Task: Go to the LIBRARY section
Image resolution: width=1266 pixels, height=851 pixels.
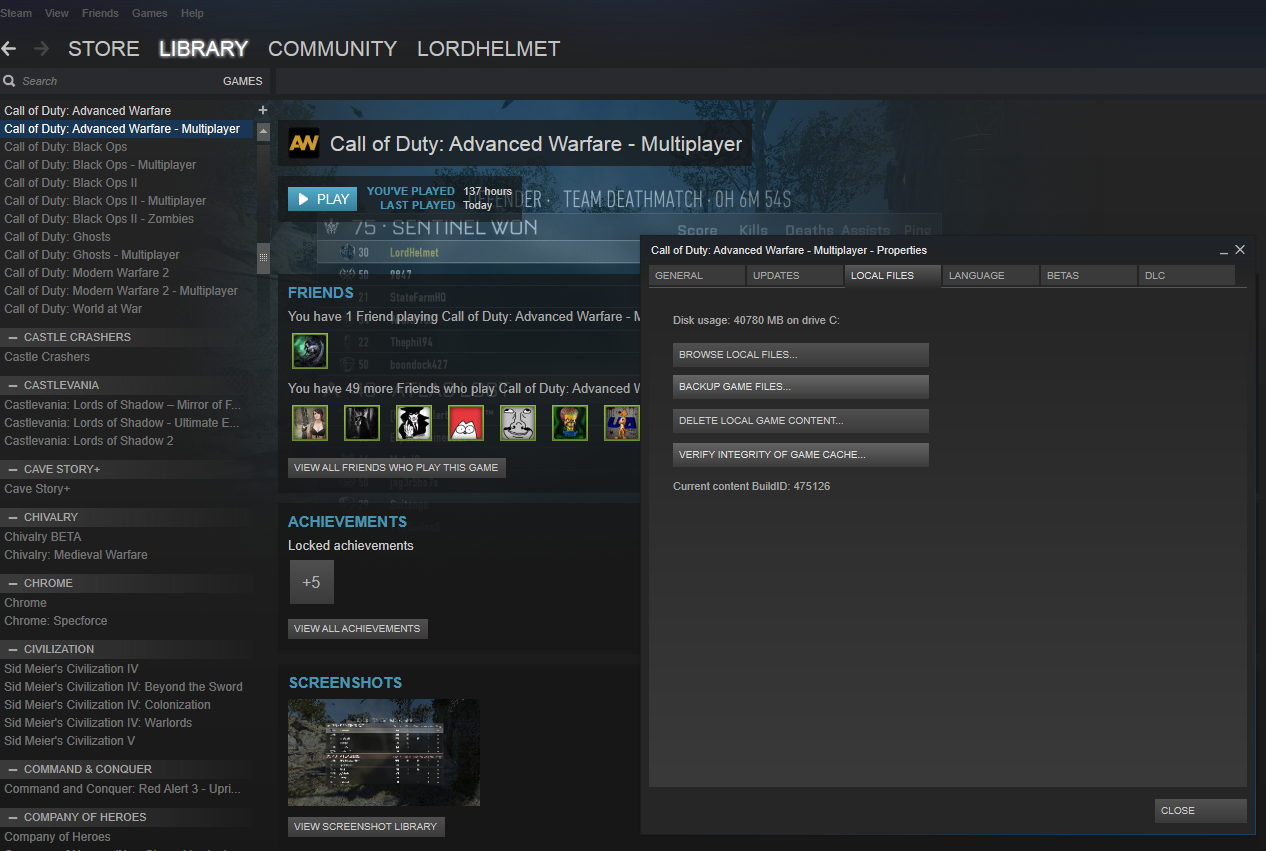Action: 203,48
